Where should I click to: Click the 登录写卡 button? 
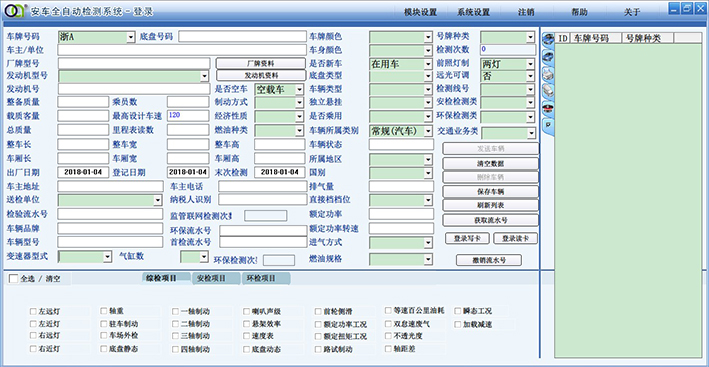click(x=468, y=238)
